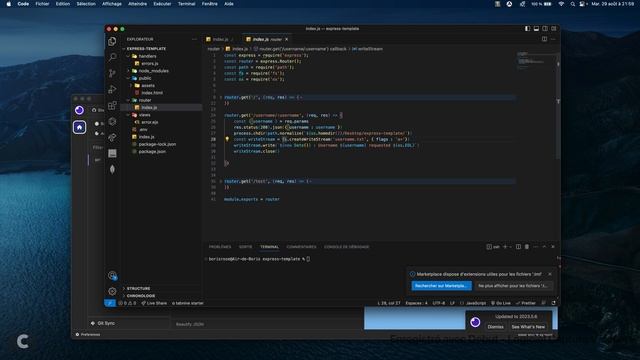Close the index.js router tab
The height and width of the screenshot is (360, 640).
287,39
